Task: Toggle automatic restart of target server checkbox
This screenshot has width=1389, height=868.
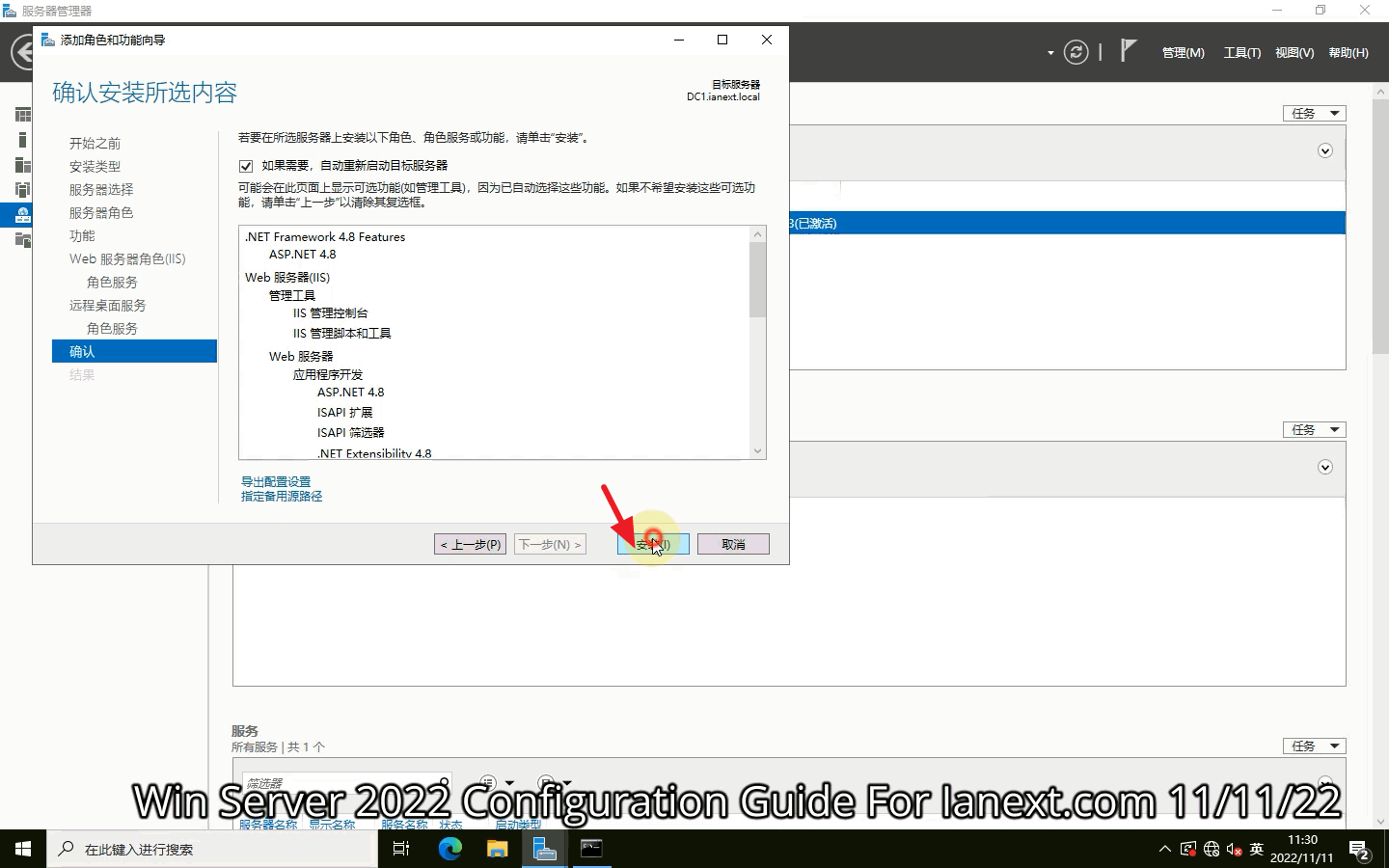Action: [246, 166]
